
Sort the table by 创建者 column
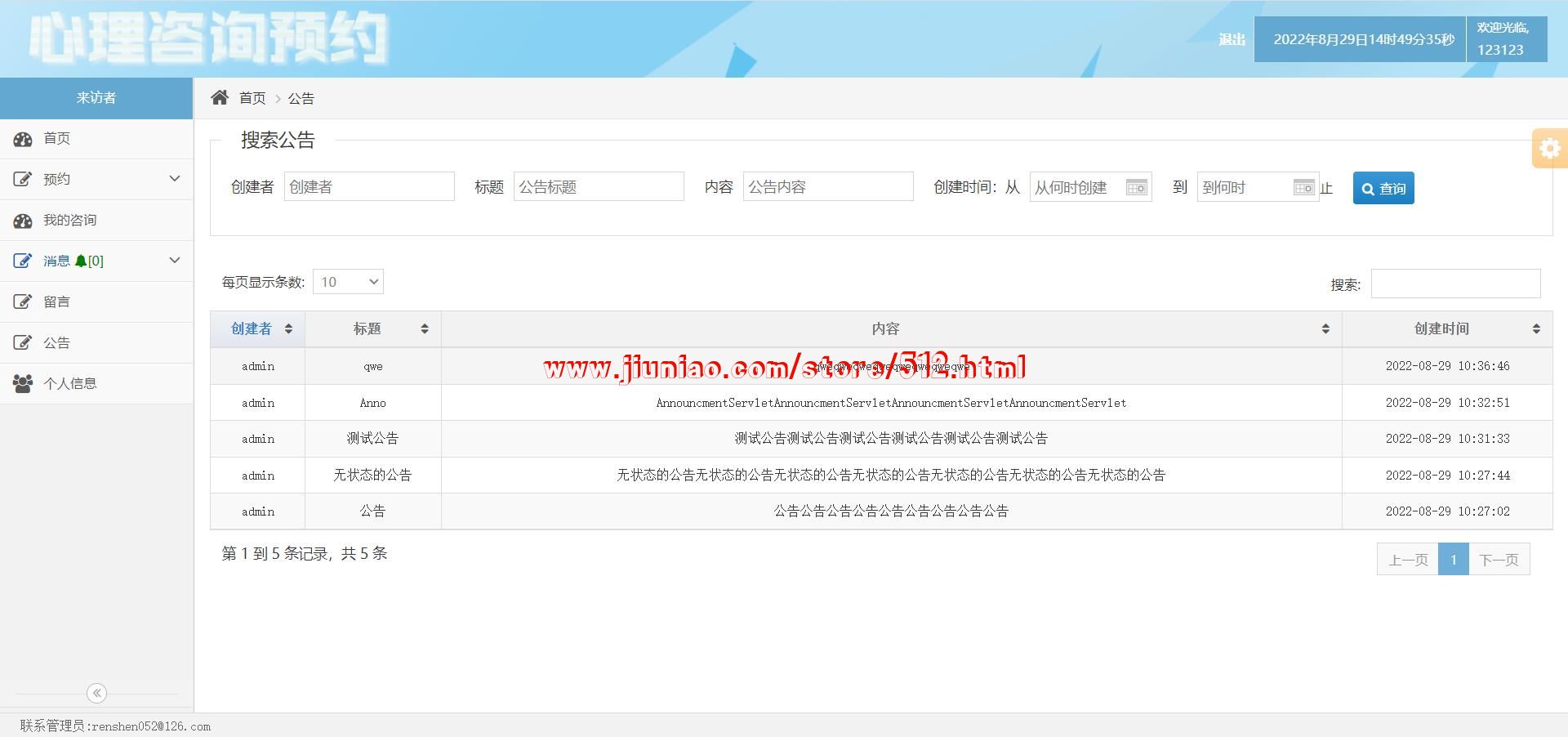tap(258, 328)
